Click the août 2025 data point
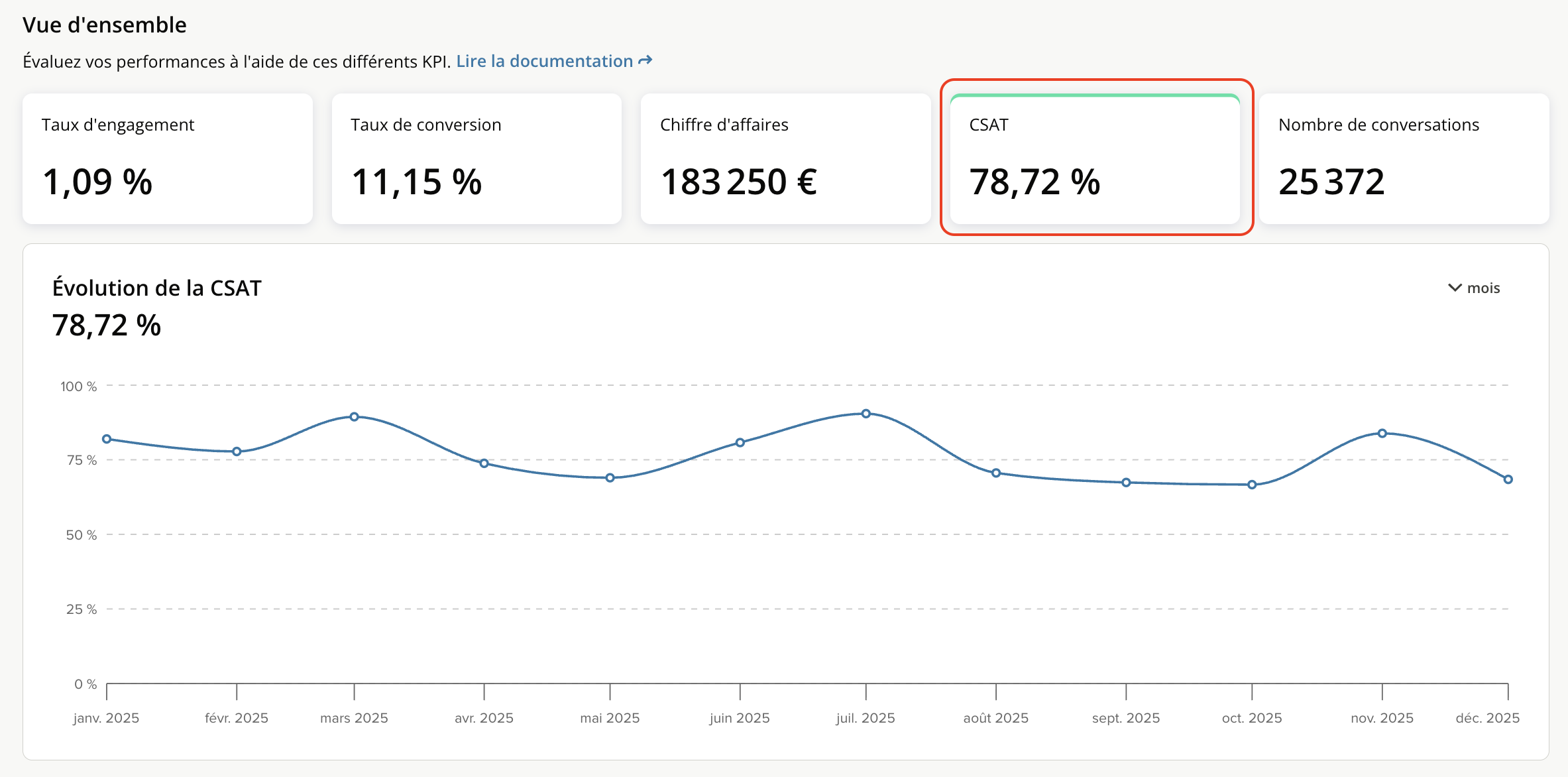 click(996, 473)
